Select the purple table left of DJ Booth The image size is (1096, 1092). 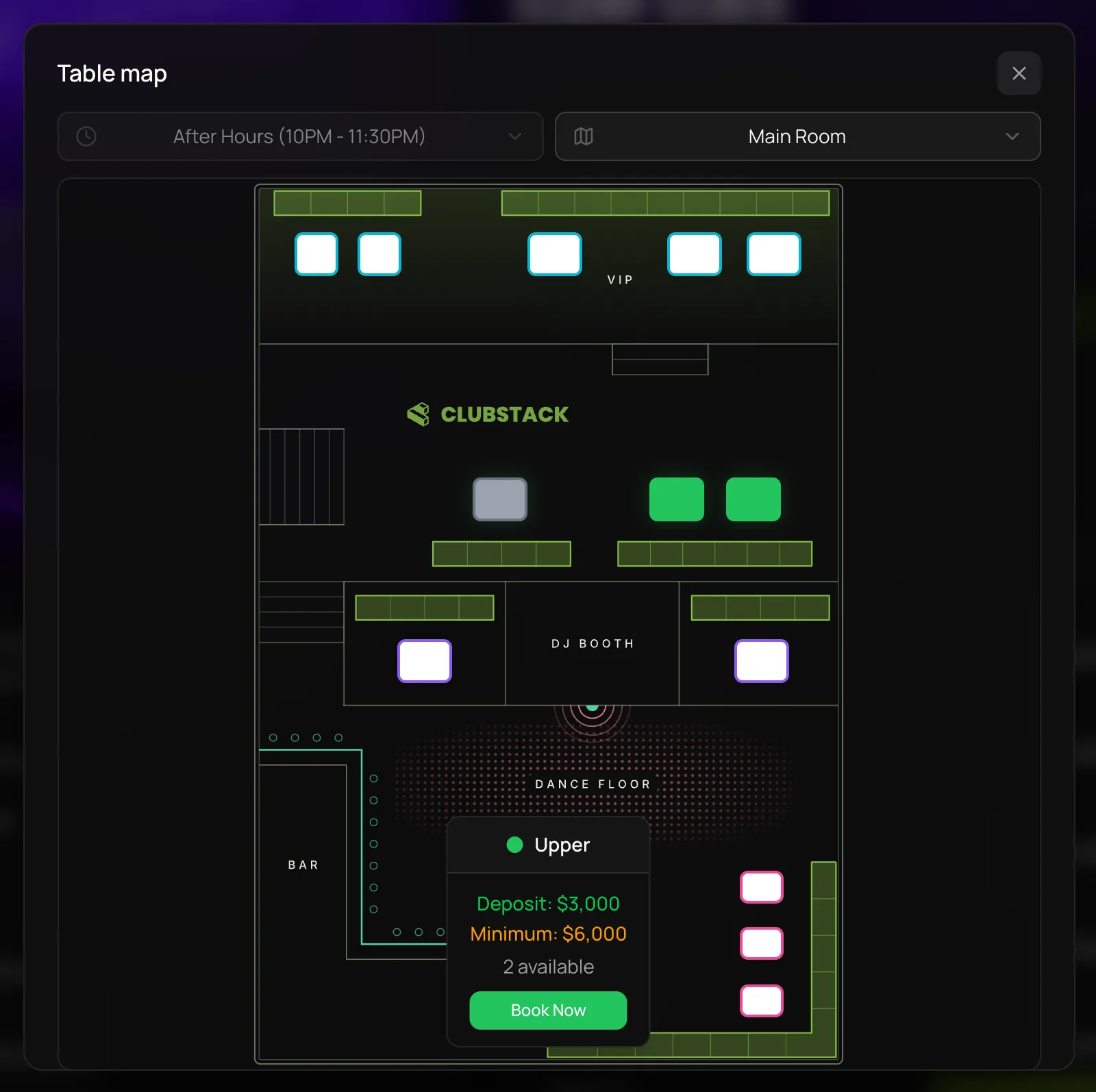pos(425,661)
